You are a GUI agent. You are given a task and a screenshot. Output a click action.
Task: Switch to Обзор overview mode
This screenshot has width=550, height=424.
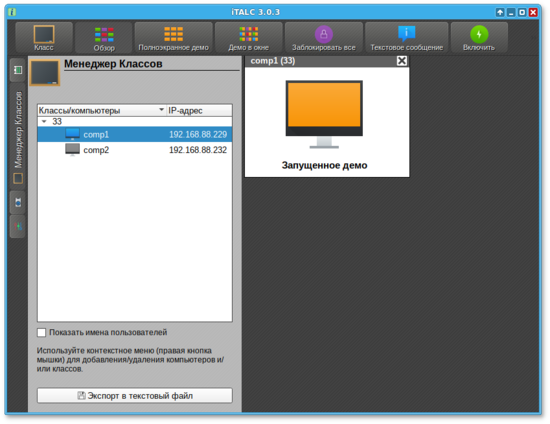coord(104,38)
